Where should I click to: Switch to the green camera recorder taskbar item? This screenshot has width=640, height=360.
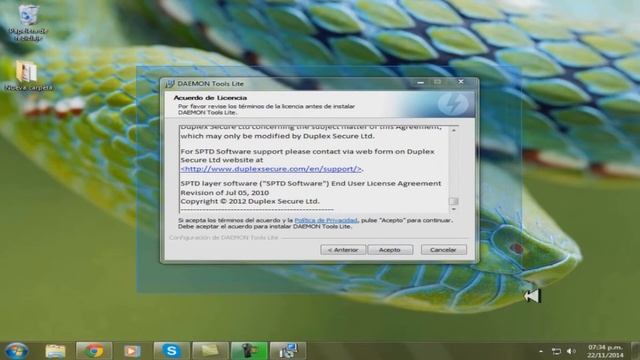249,351
